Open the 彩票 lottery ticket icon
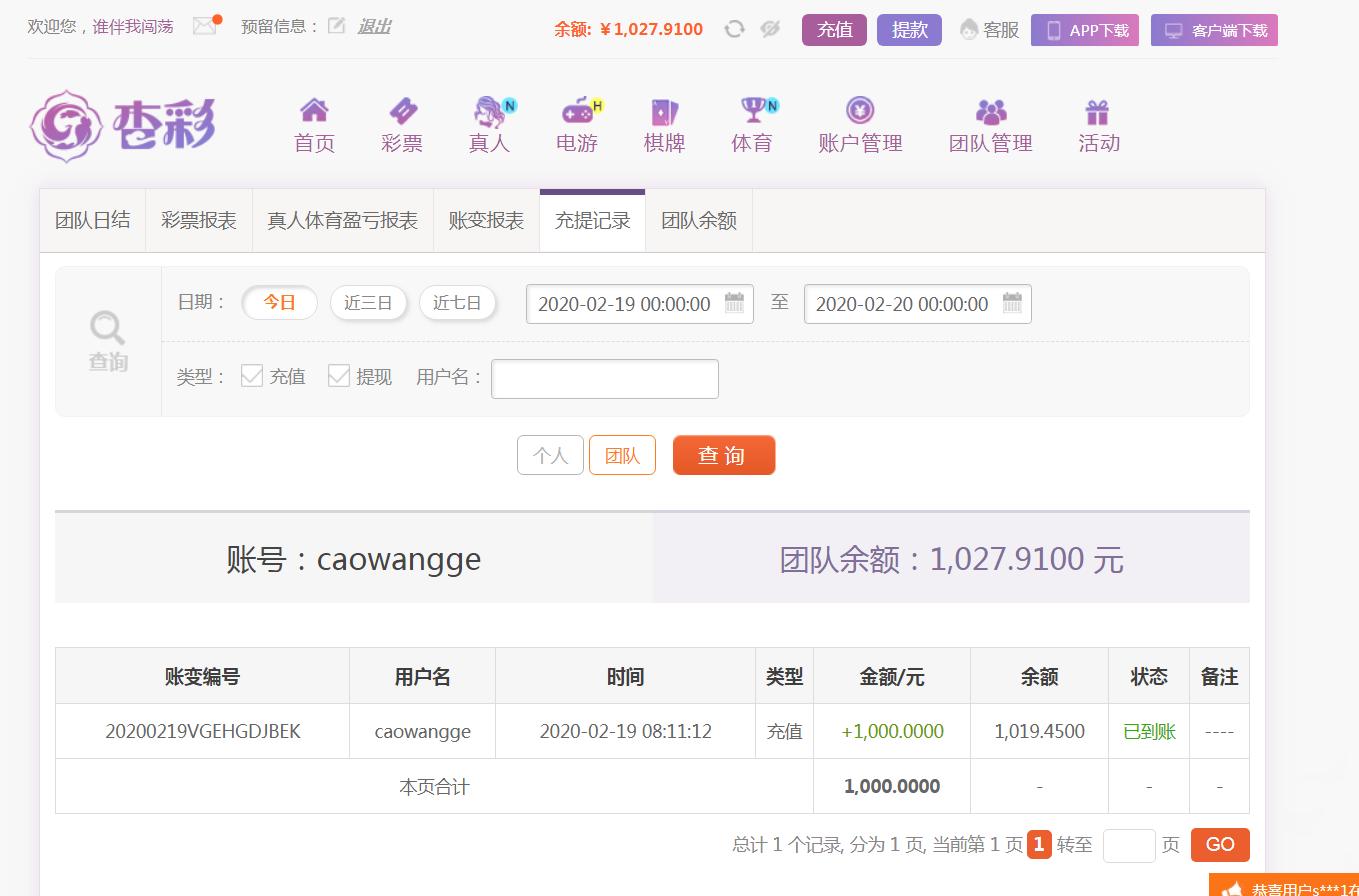 point(402,109)
